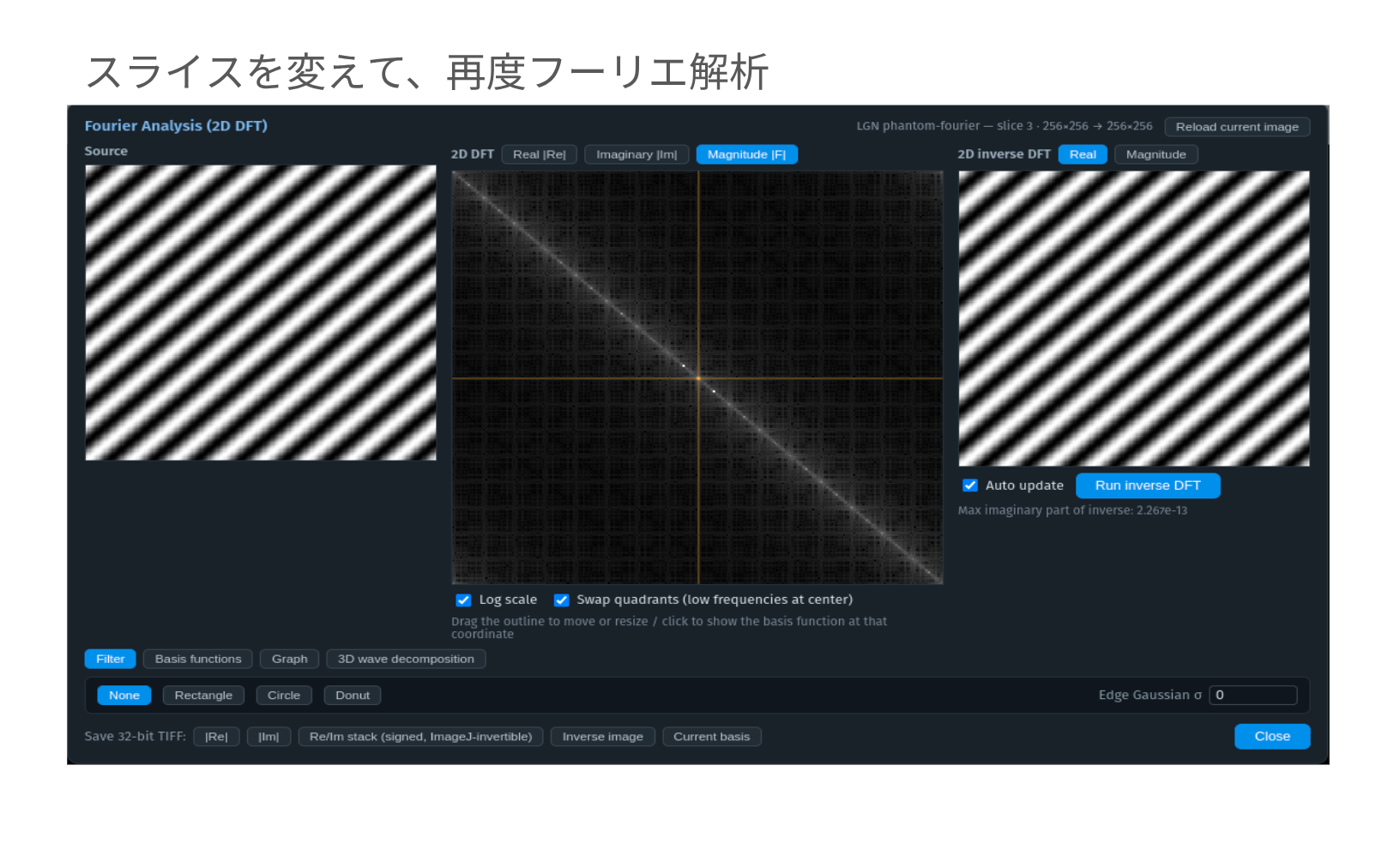The image size is (1394, 868).
Task: Switch to the Graph tab
Action: [290, 659]
